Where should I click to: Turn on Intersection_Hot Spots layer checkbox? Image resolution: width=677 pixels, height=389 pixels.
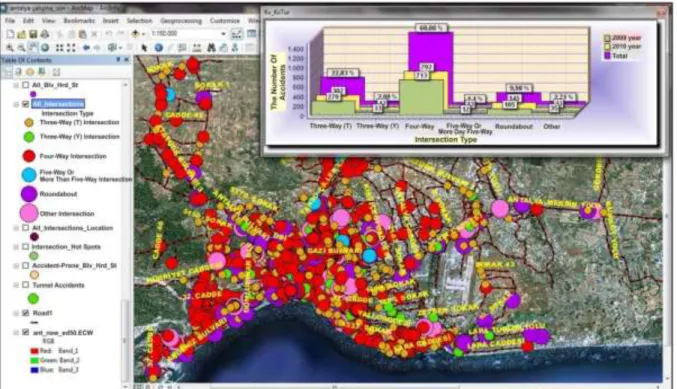click(26, 247)
